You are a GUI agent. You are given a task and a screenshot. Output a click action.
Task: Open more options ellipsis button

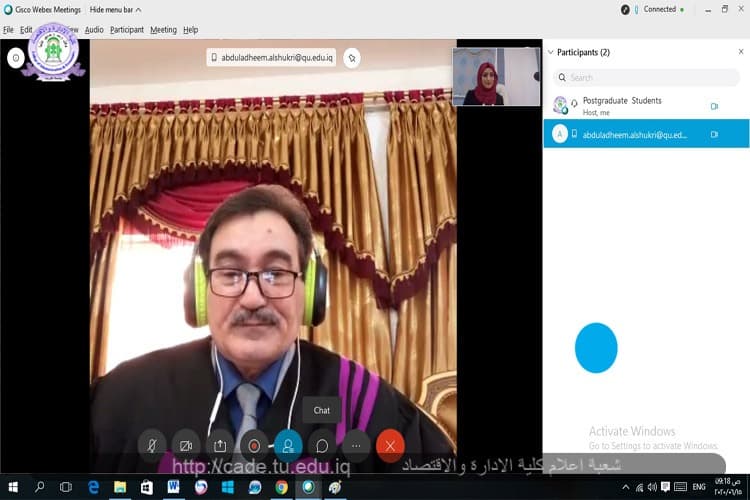tap(356, 445)
